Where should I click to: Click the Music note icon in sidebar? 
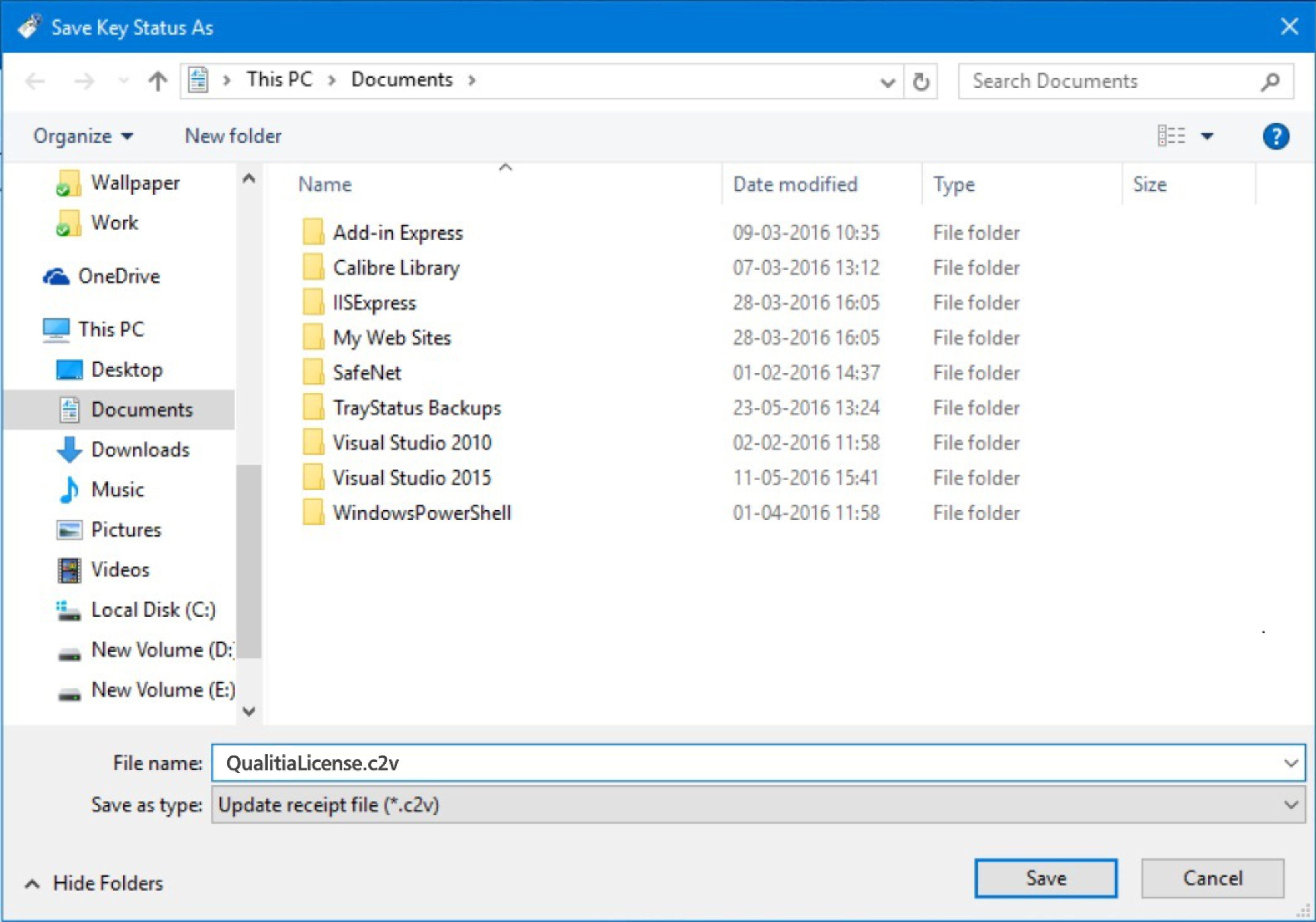(70, 490)
